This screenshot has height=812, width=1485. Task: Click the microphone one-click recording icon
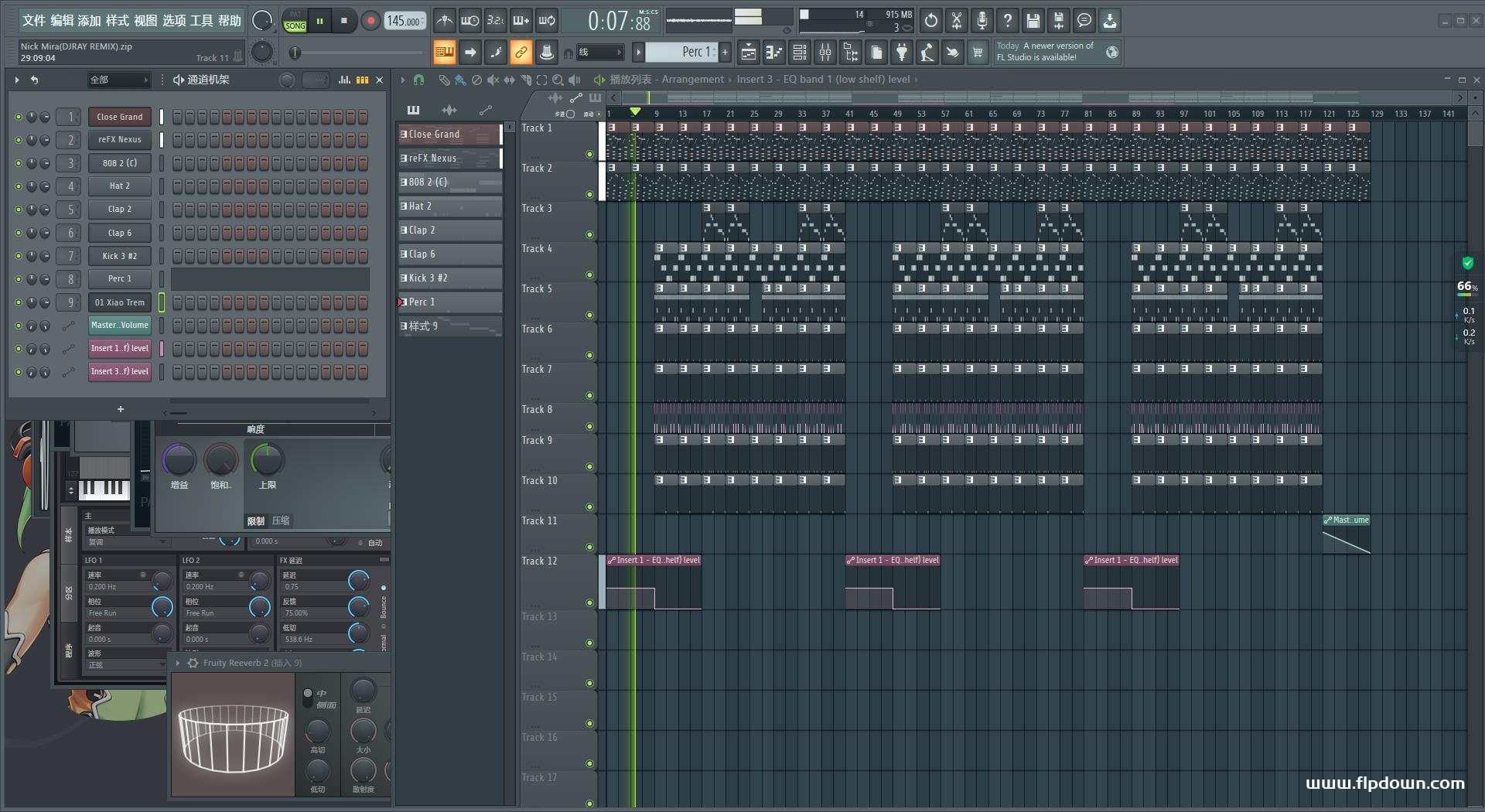click(x=982, y=21)
